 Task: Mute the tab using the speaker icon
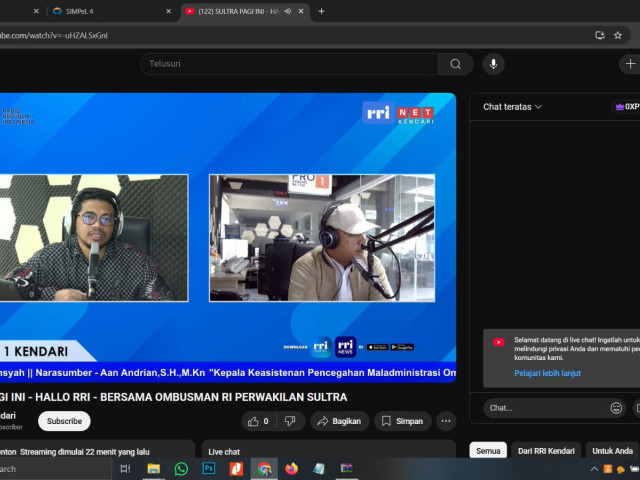click(x=288, y=11)
